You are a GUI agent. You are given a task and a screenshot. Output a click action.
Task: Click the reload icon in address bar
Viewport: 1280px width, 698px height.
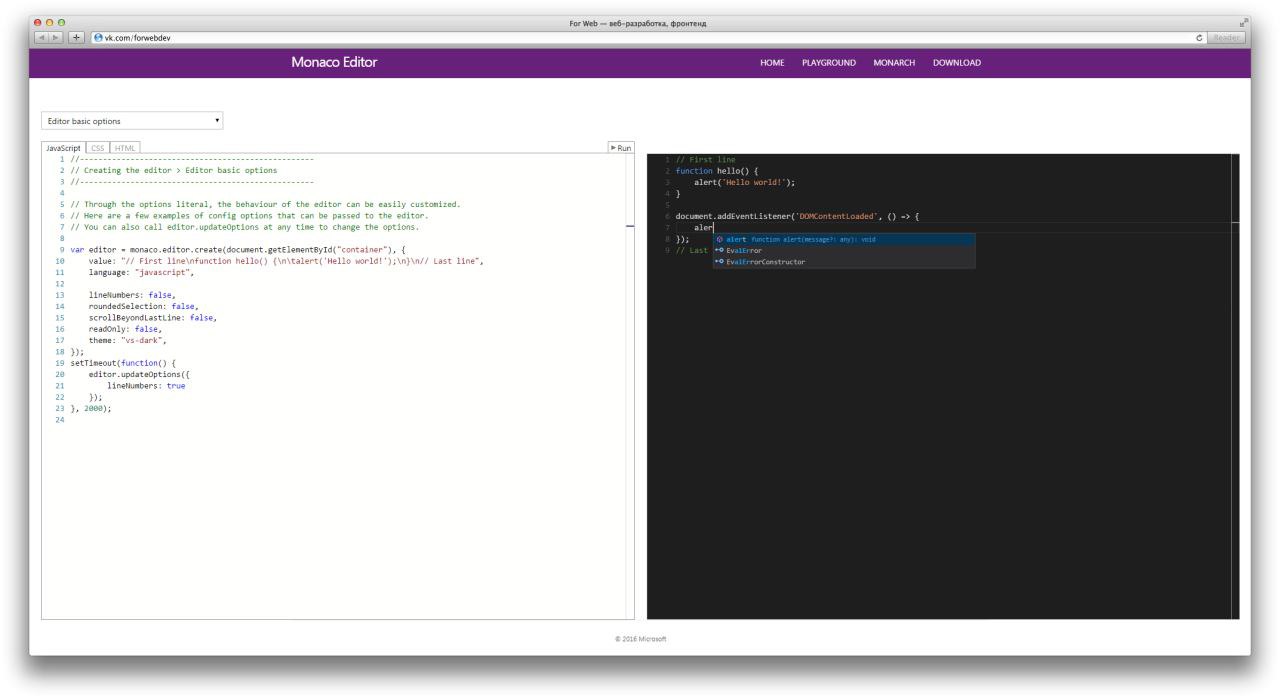pos(1199,37)
